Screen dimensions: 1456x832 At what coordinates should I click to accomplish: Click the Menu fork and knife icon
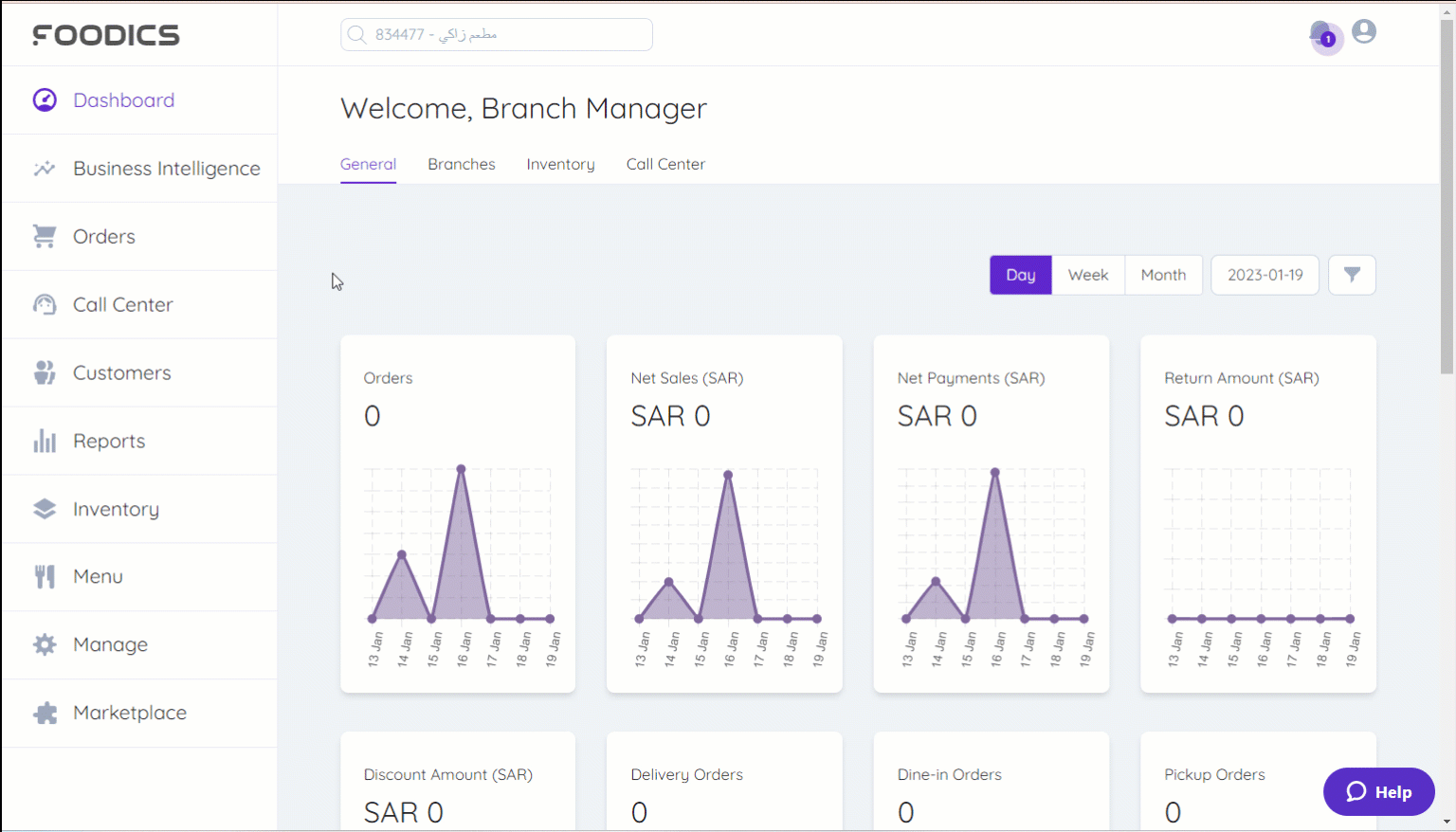pyautogui.click(x=45, y=577)
